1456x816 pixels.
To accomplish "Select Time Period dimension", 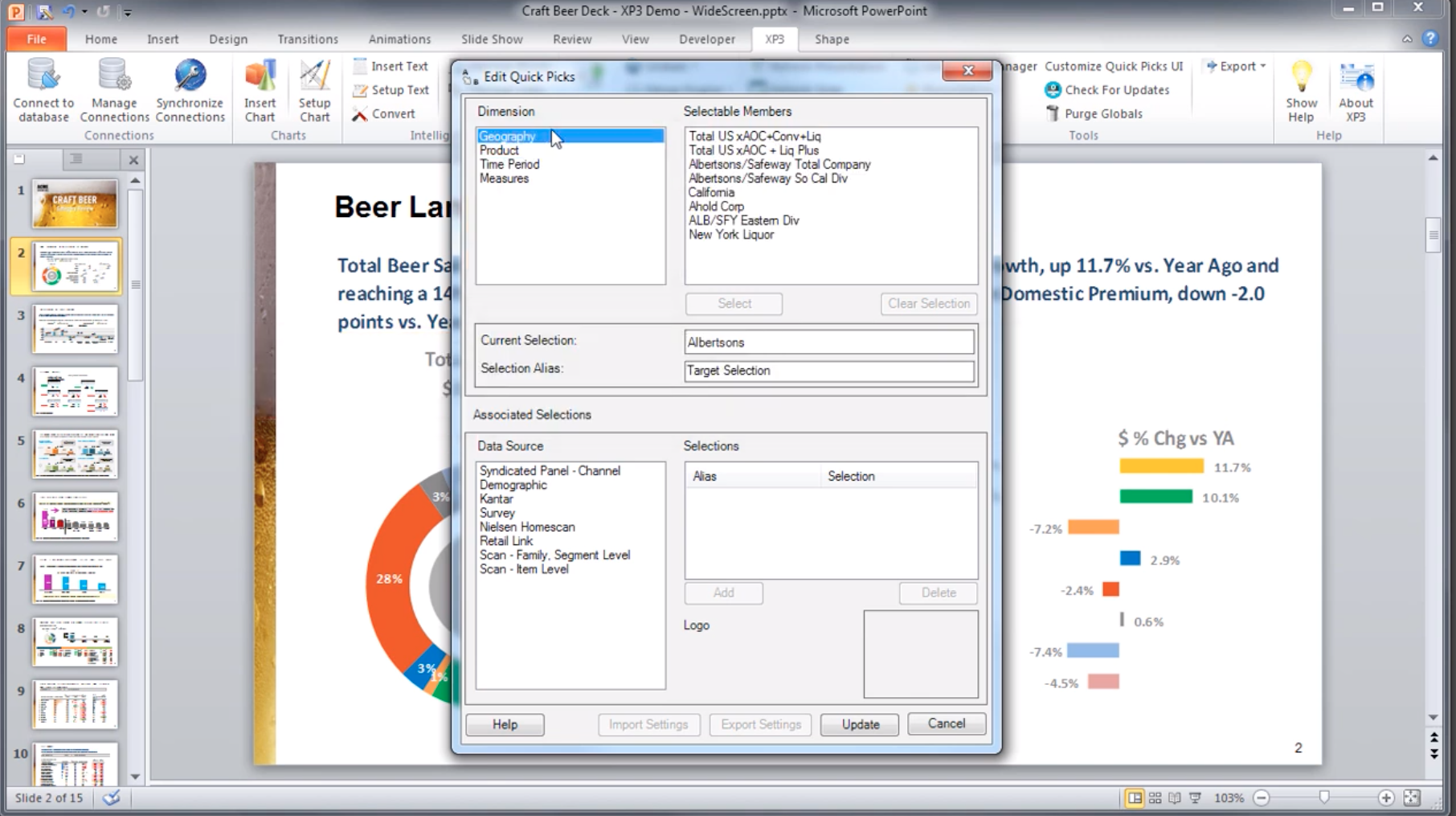I will click(509, 164).
